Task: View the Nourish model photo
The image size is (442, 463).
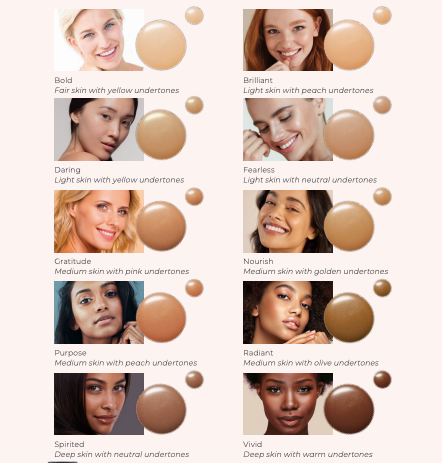Action: click(x=288, y=221)
